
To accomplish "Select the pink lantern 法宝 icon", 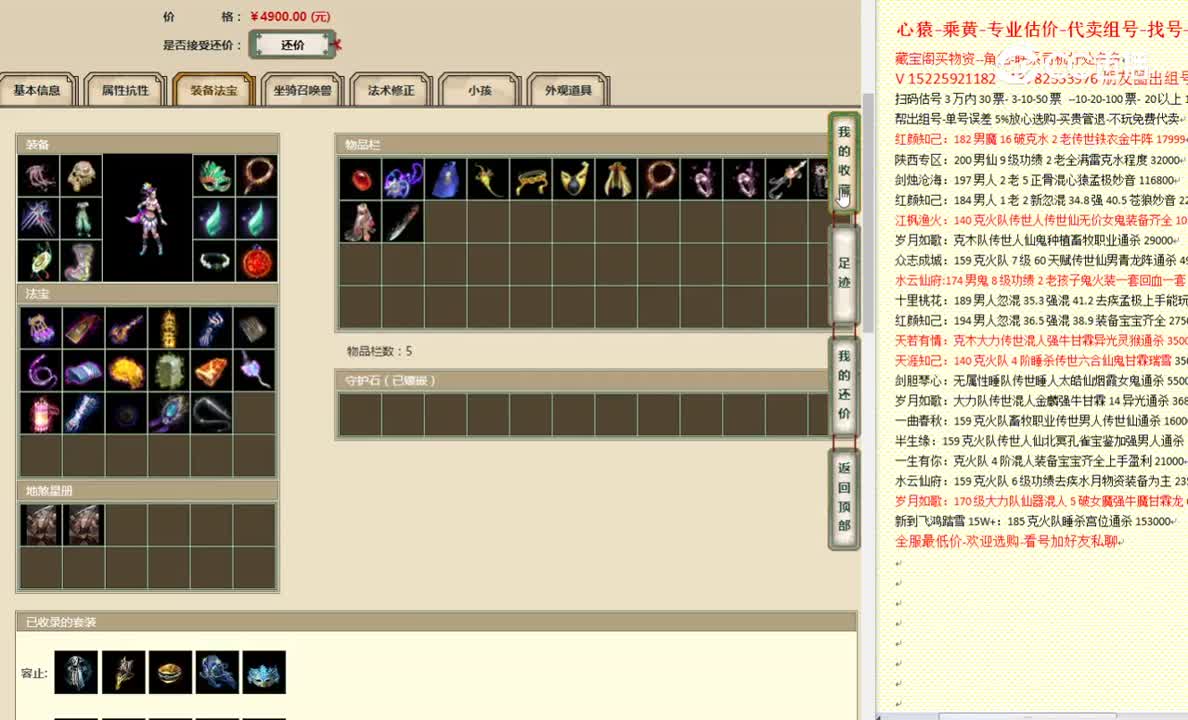I will (x=40, y=414).
